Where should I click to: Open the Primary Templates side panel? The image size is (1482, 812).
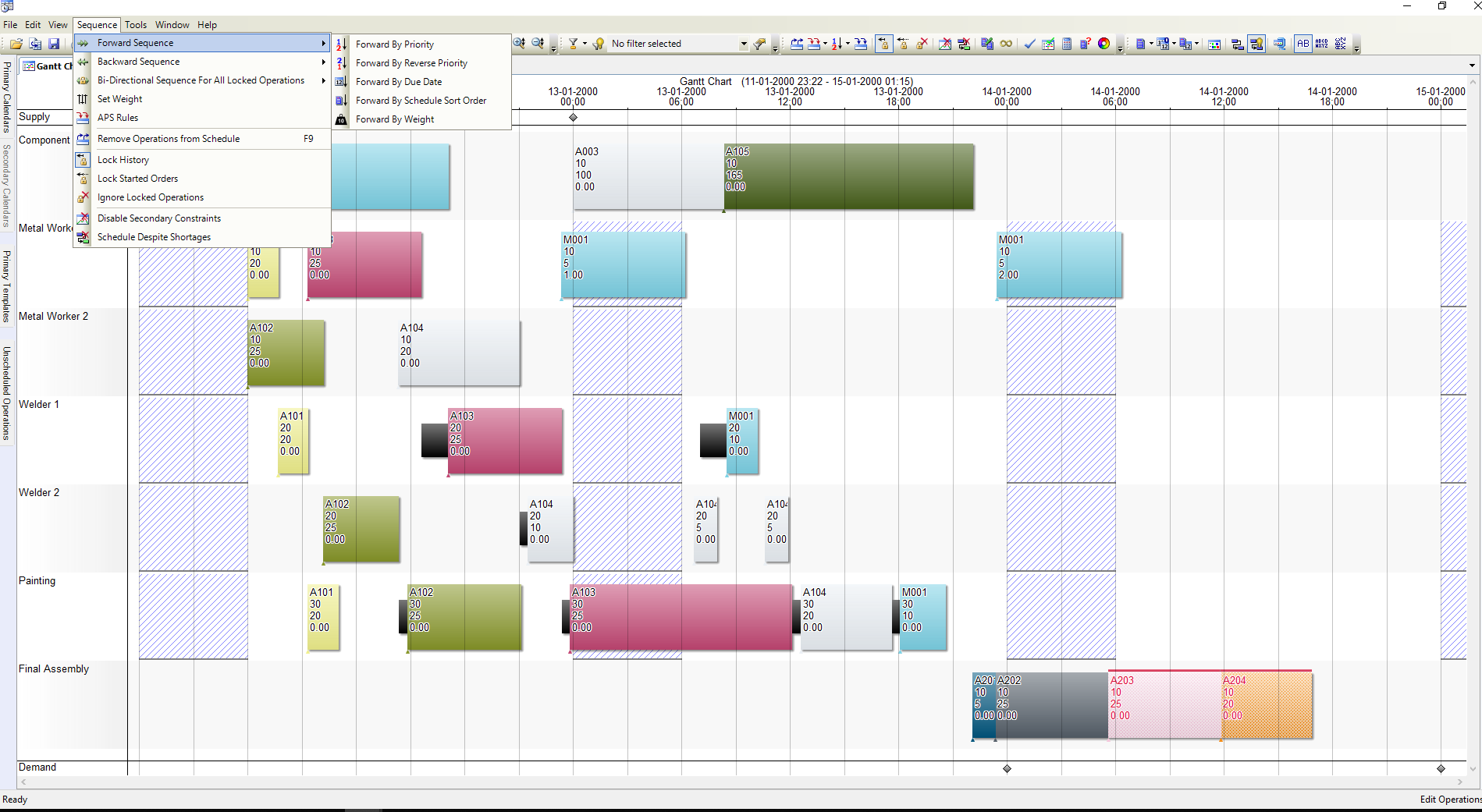click(x=7, y=285)
